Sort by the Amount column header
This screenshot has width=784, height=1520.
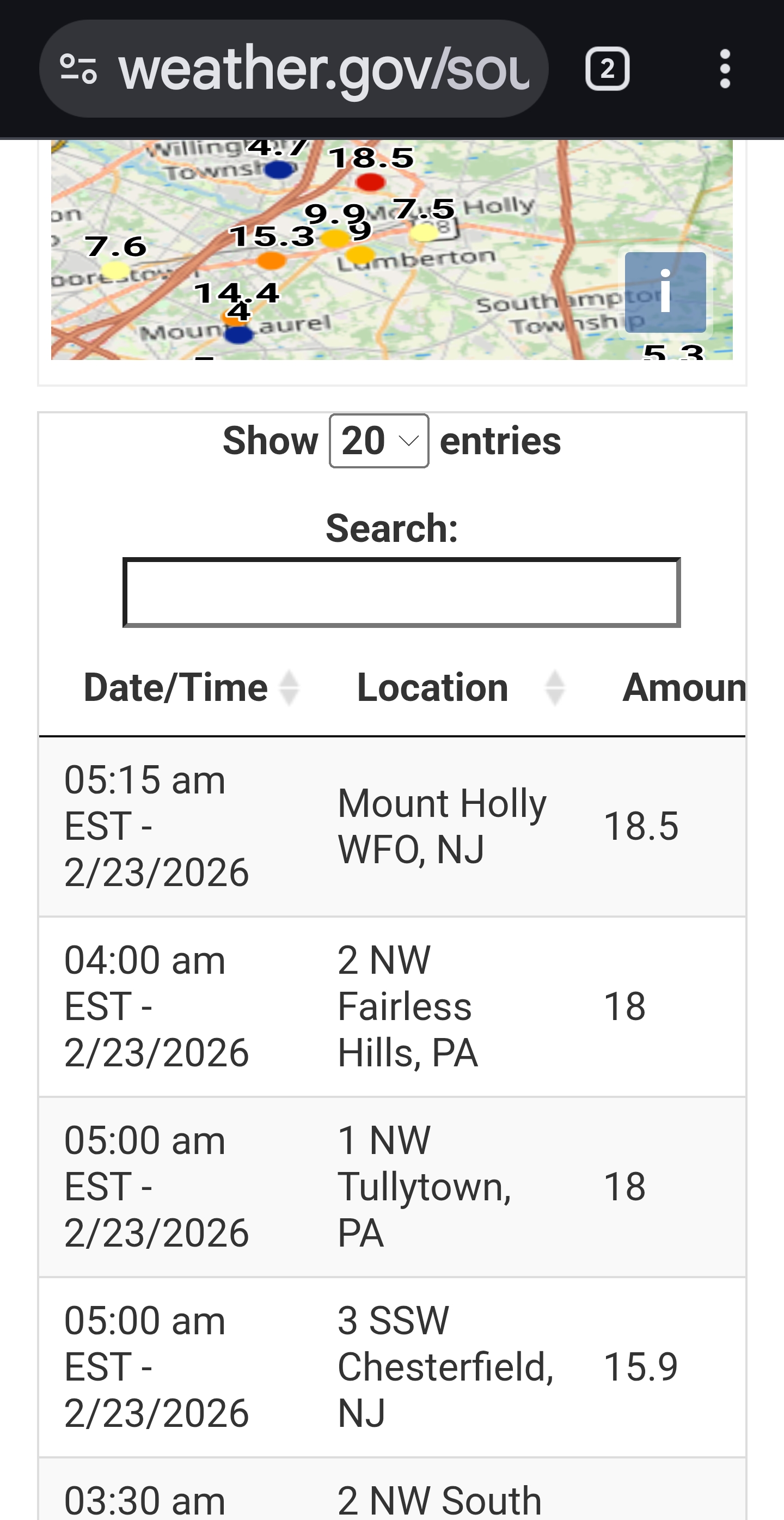coord(684,688)
